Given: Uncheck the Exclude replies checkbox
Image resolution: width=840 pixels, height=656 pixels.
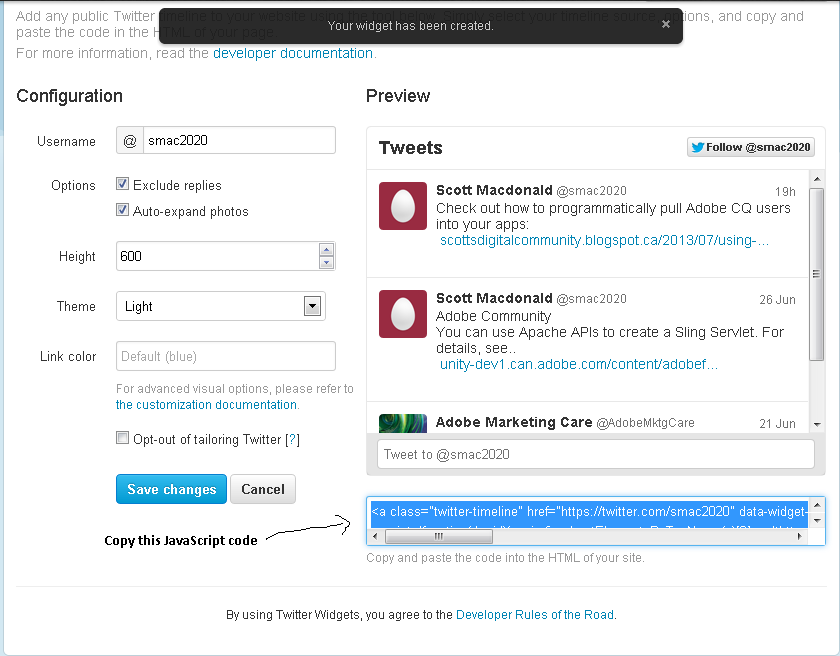Looking at the screenshot, I should (123, 184).
